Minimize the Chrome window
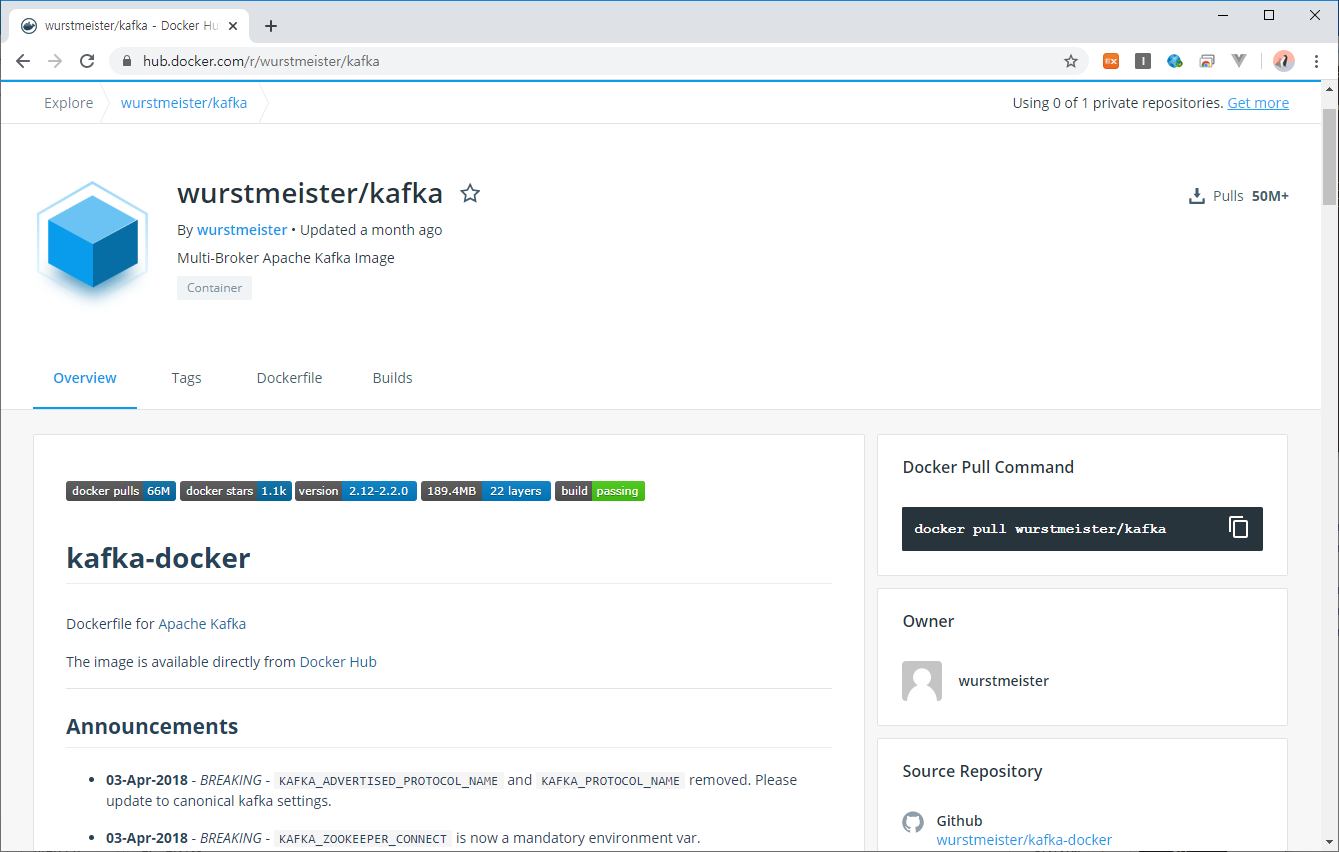This screenshot has width=1339, height=852. pos(1223,15)
